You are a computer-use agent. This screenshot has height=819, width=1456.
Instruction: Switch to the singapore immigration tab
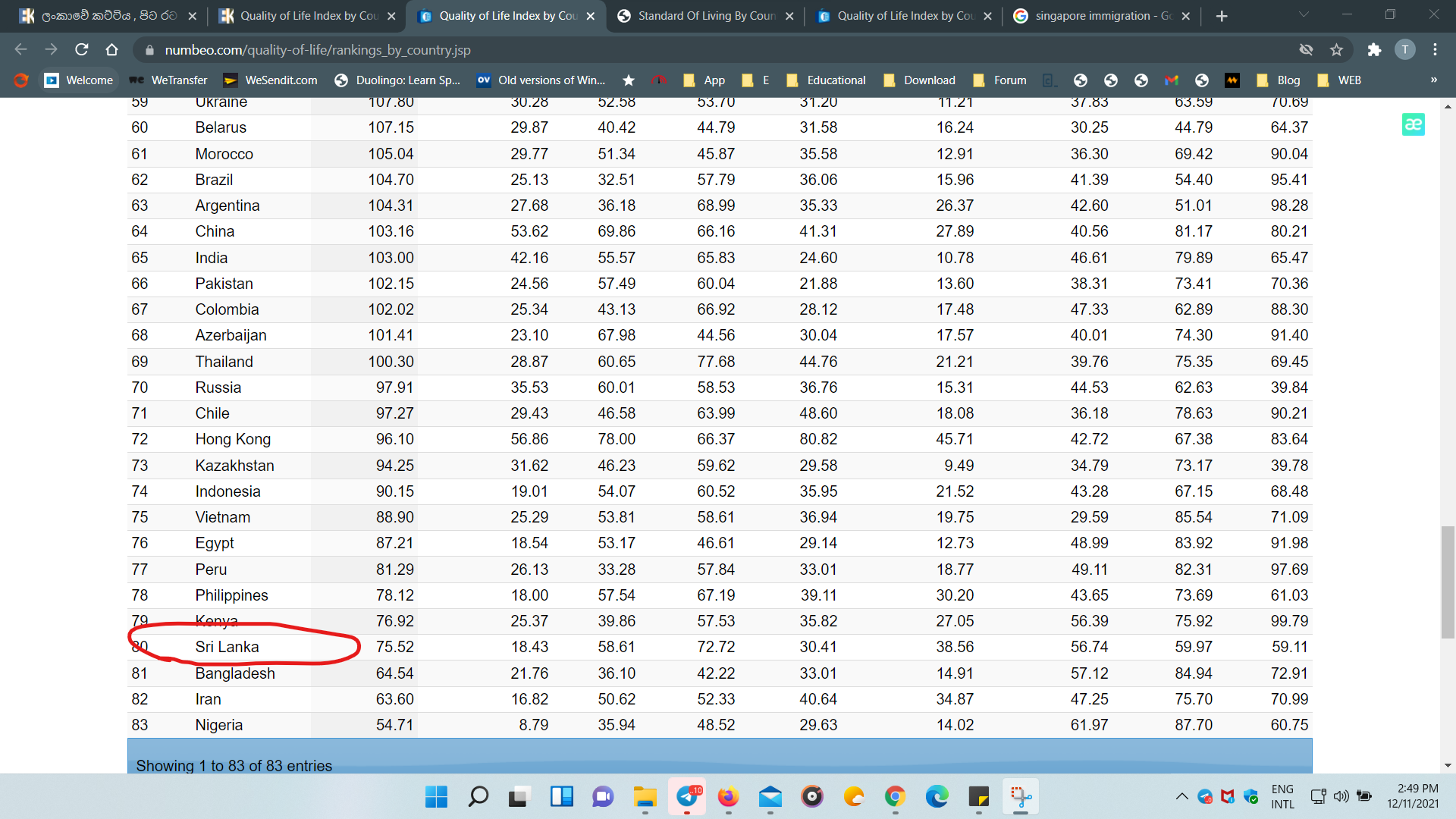(1103, 16)
